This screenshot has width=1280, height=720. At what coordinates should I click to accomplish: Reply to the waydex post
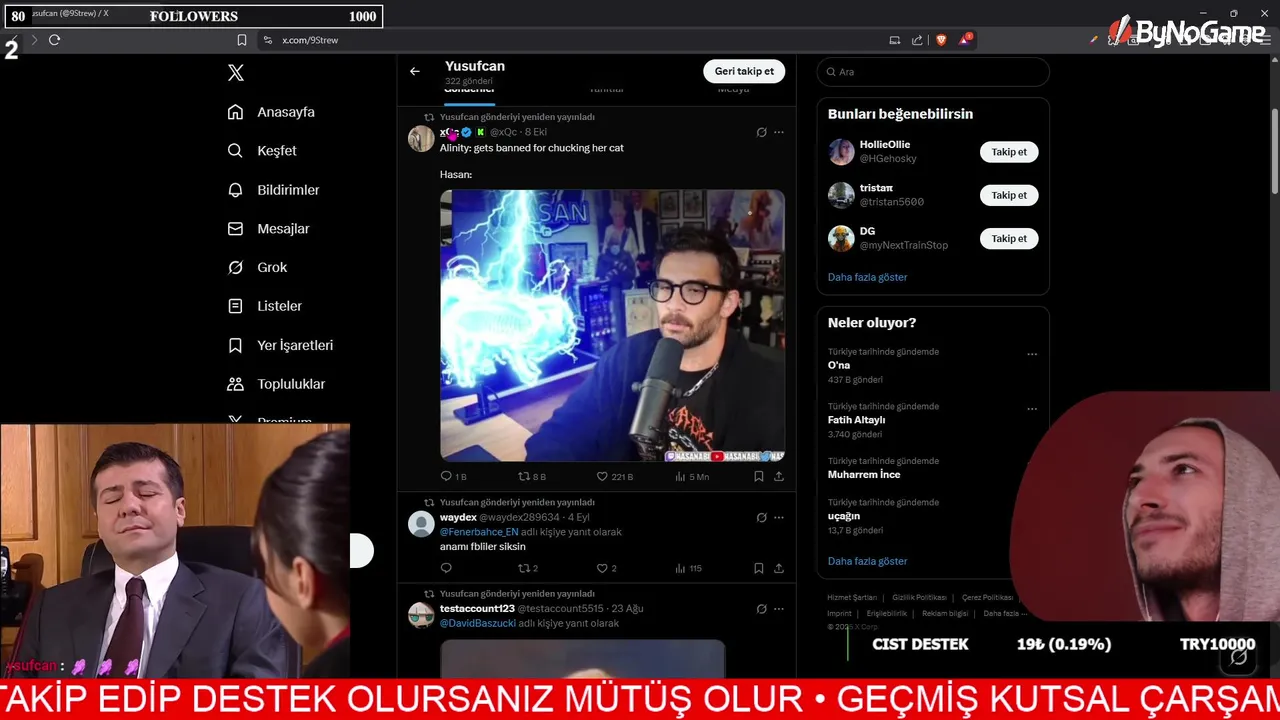coord(446,568)
